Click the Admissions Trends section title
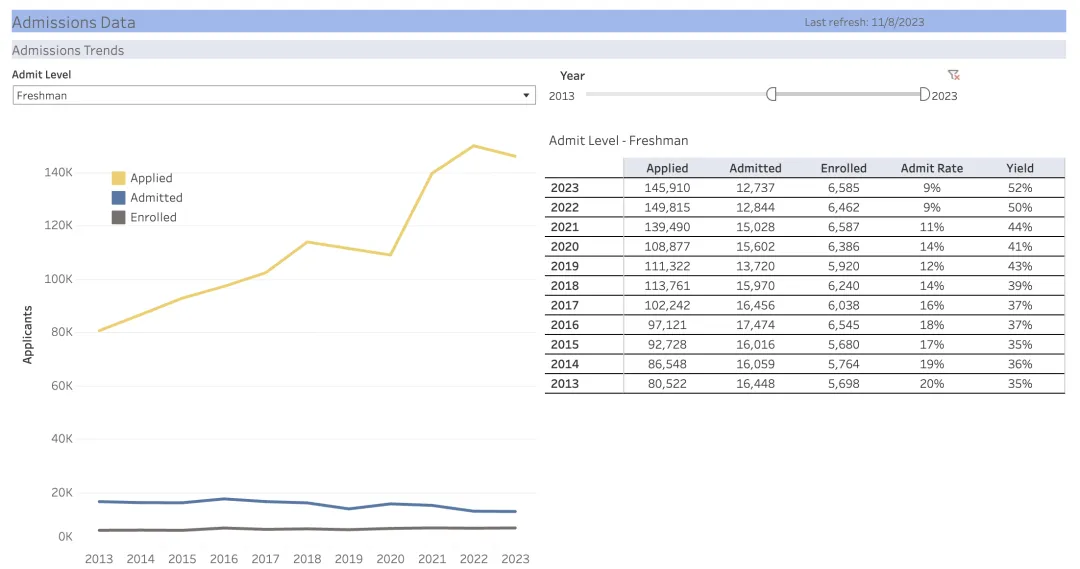The image size is (1080, 569). [x=68, y=50]
